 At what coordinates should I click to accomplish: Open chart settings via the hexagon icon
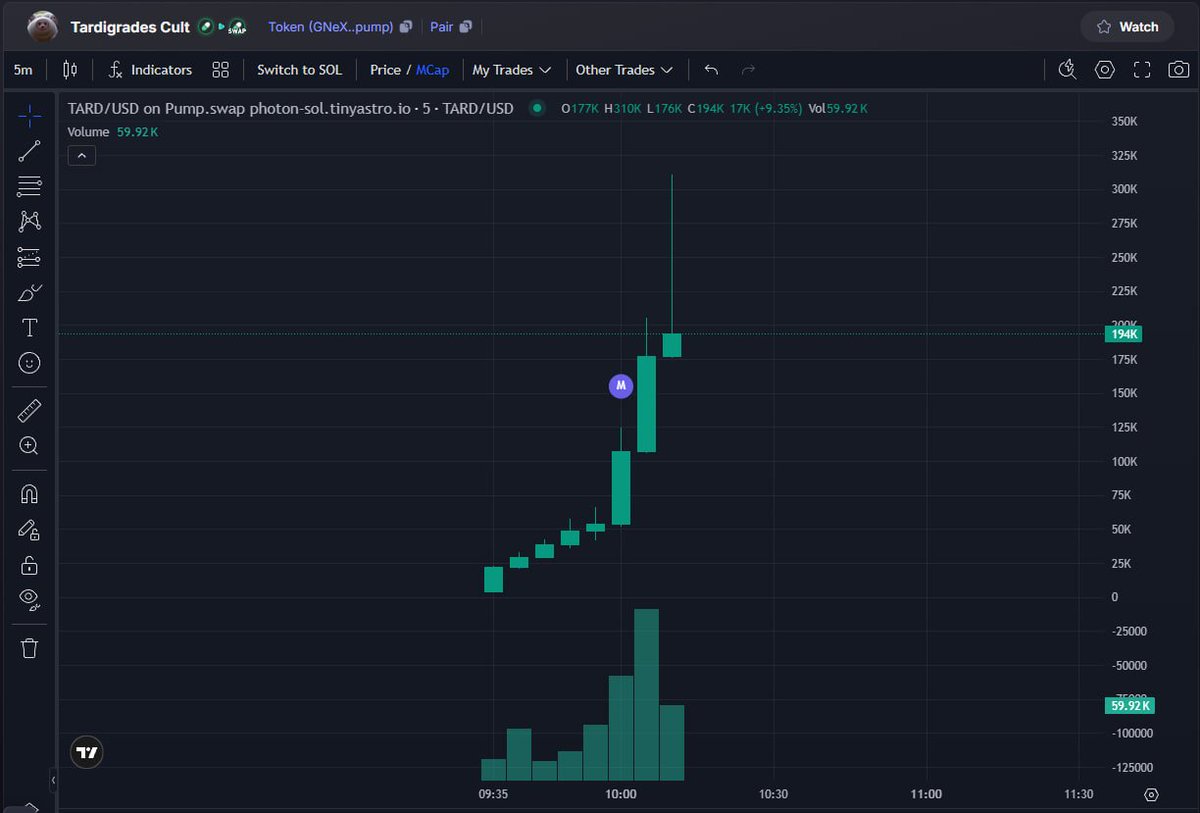coord(1104,69)
